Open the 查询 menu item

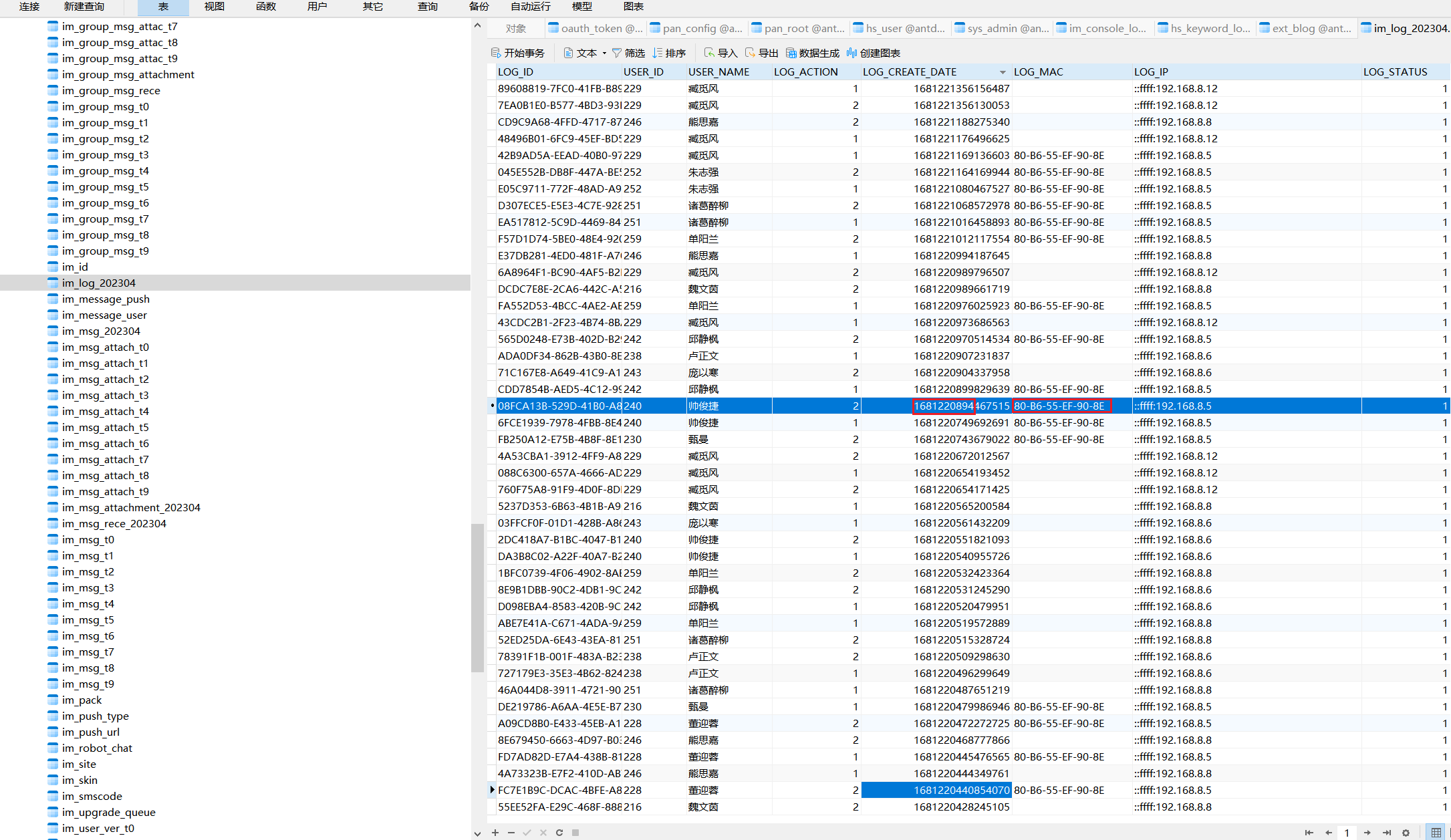(x=428, y=7)
